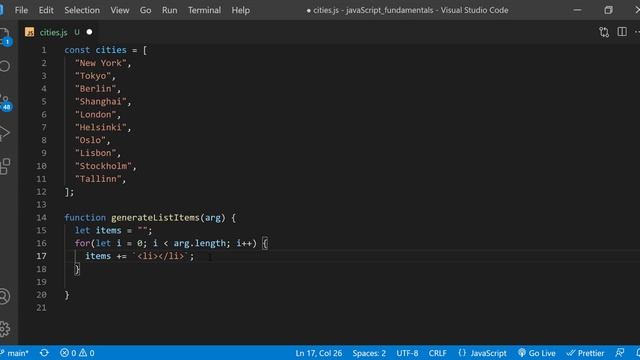Viewport: 640px width, 360px height.
Task: Split the editor to the right
Action: click(x=622, y=32)
